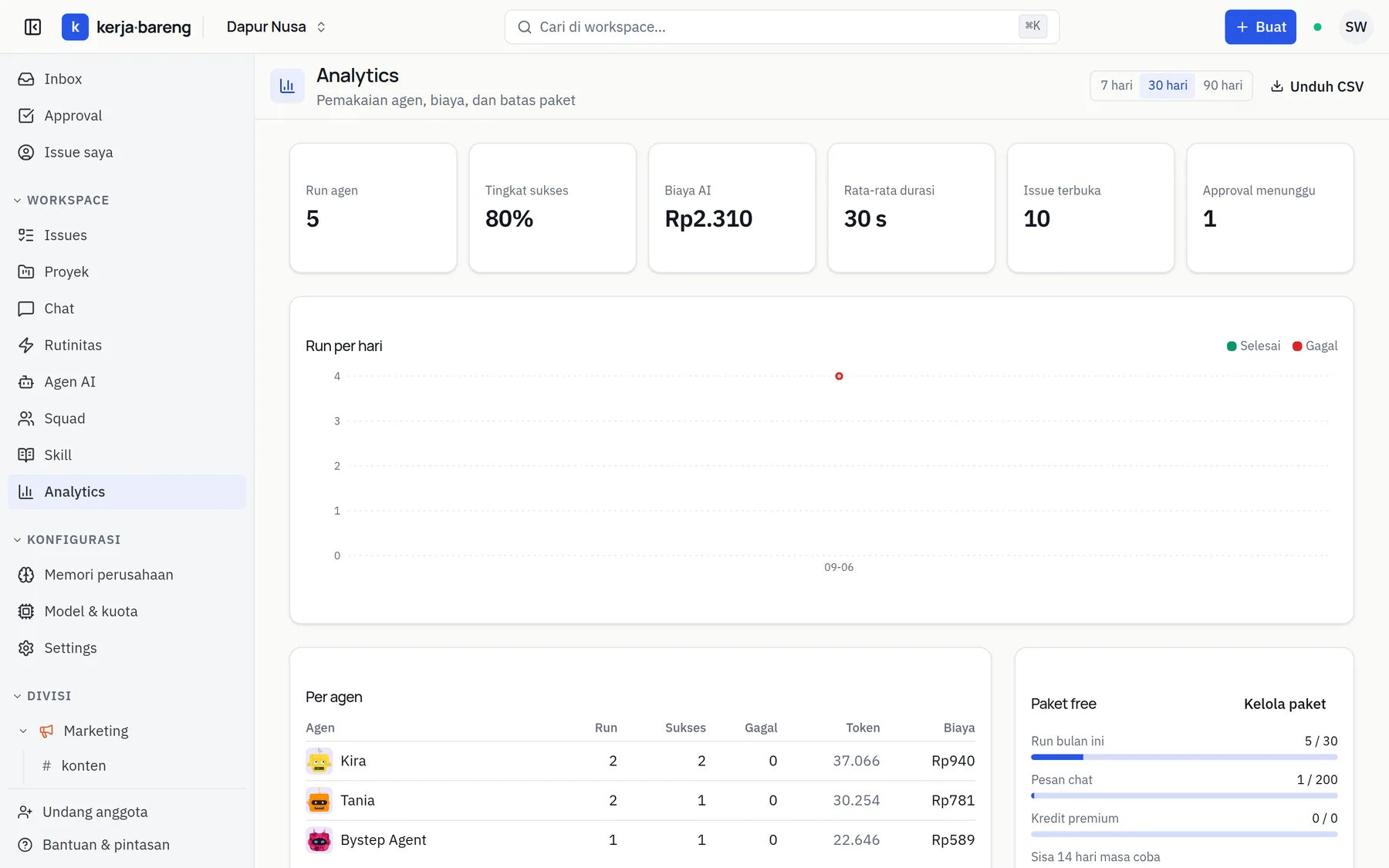Click Kelola paket link
This screenshot has width=1389, height=868.
point(1285,704)
